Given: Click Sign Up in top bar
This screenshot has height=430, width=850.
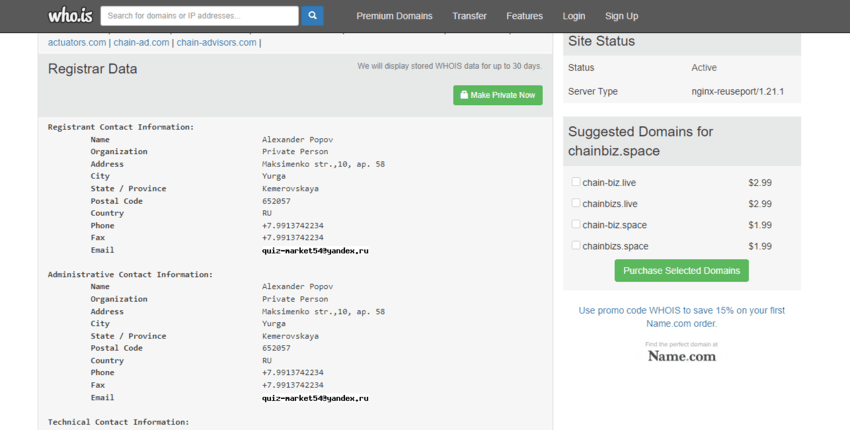Looking at the screenshot, I should point(621,16).
